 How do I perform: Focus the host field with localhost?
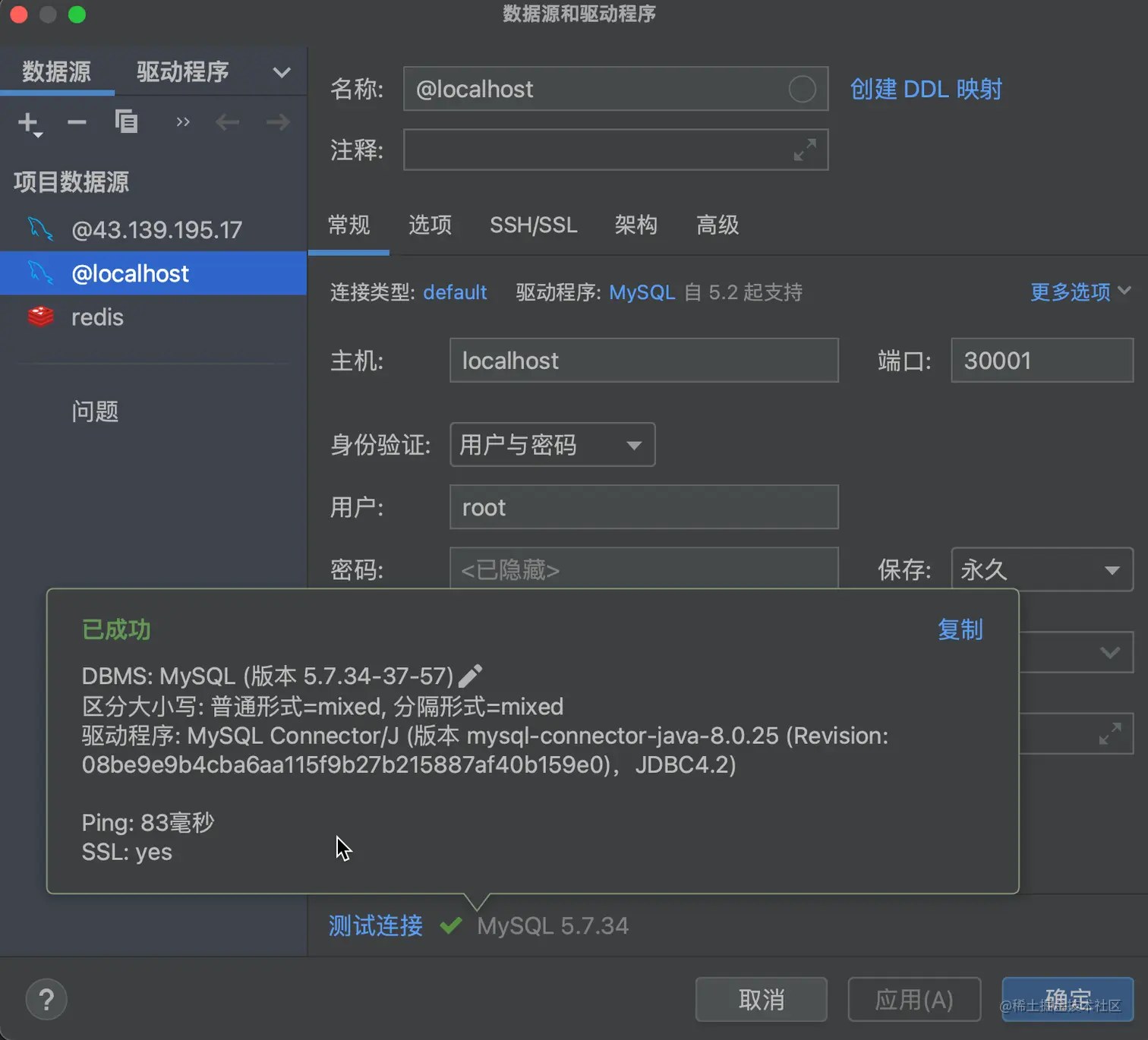point(644,361)
